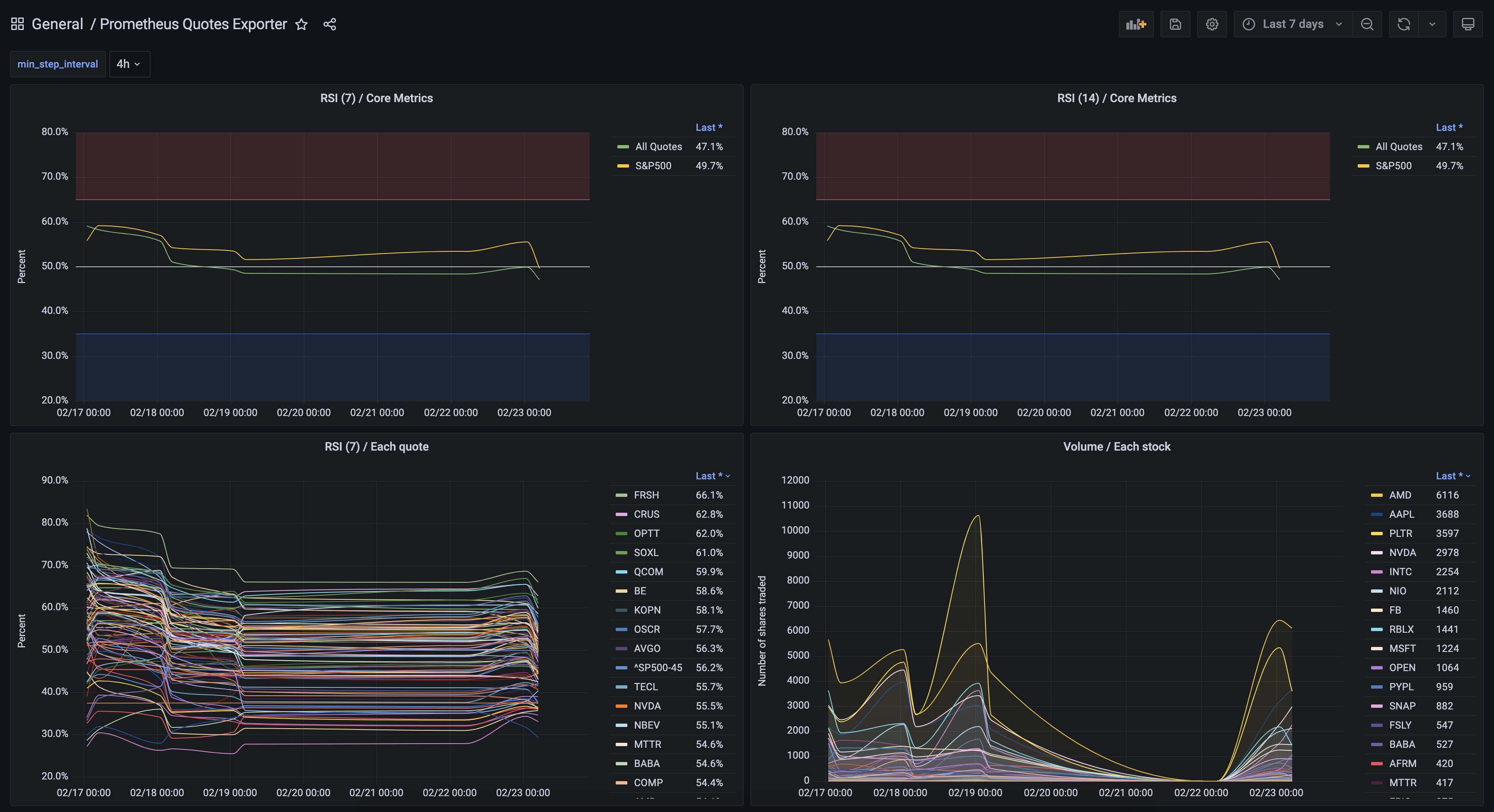Toggle AAPL series in Volume legend
The image size is (1494, 812).
click(1401, 514)
